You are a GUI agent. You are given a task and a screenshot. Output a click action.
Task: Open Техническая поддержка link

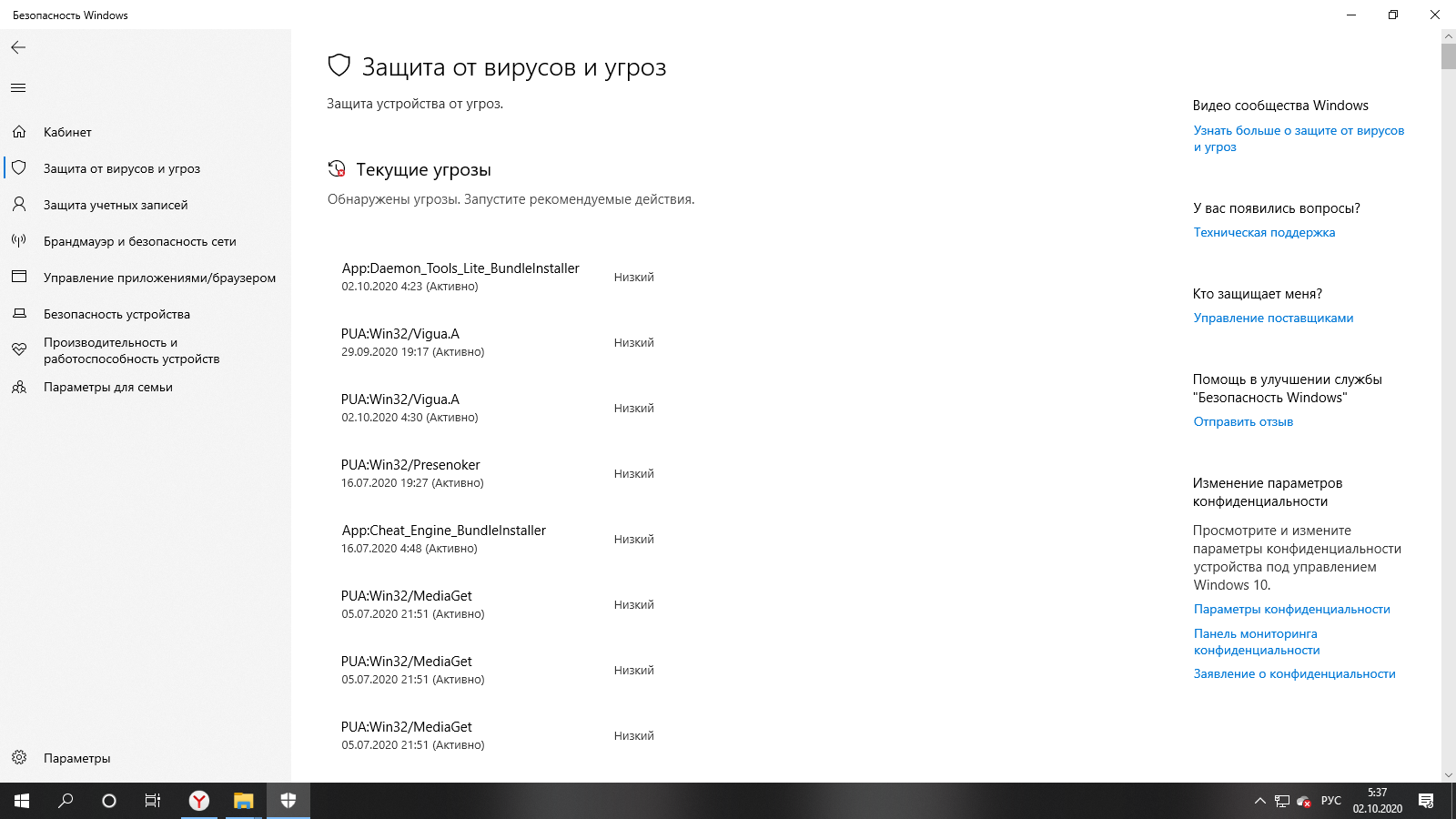[x=1264, y=232]
